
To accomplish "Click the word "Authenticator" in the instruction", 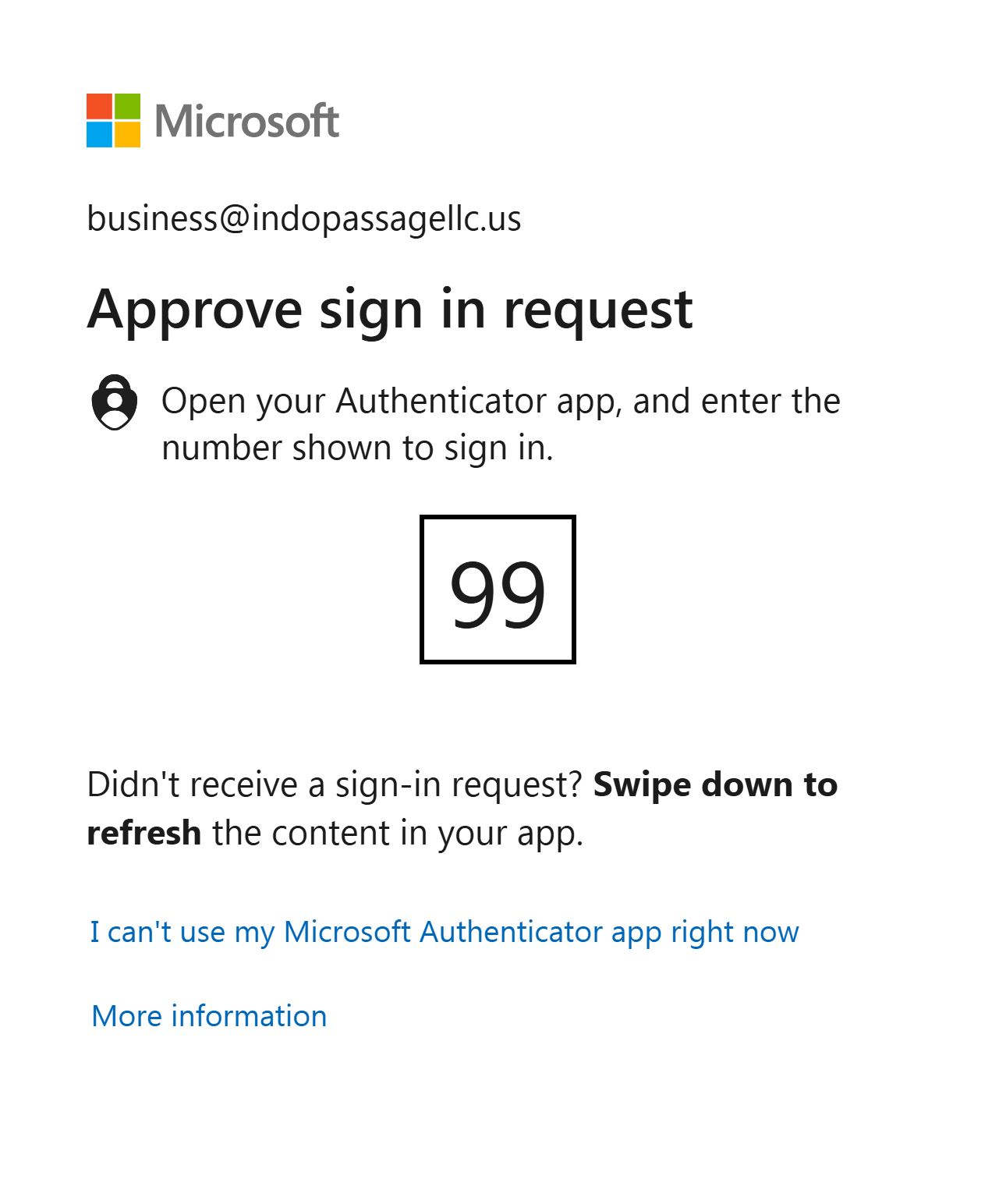I will [441, 401].
